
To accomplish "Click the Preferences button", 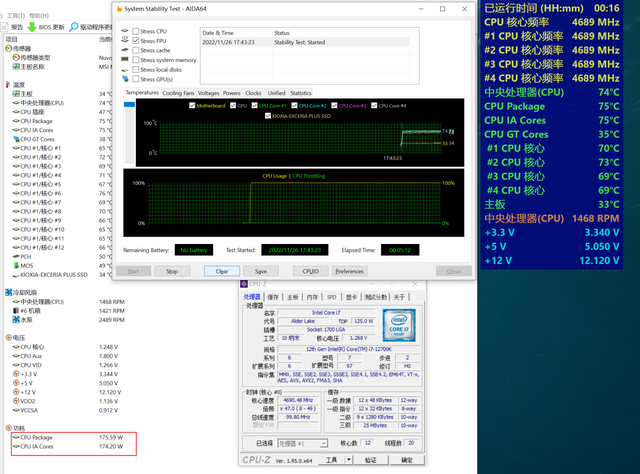I will (x=349, y=271).
